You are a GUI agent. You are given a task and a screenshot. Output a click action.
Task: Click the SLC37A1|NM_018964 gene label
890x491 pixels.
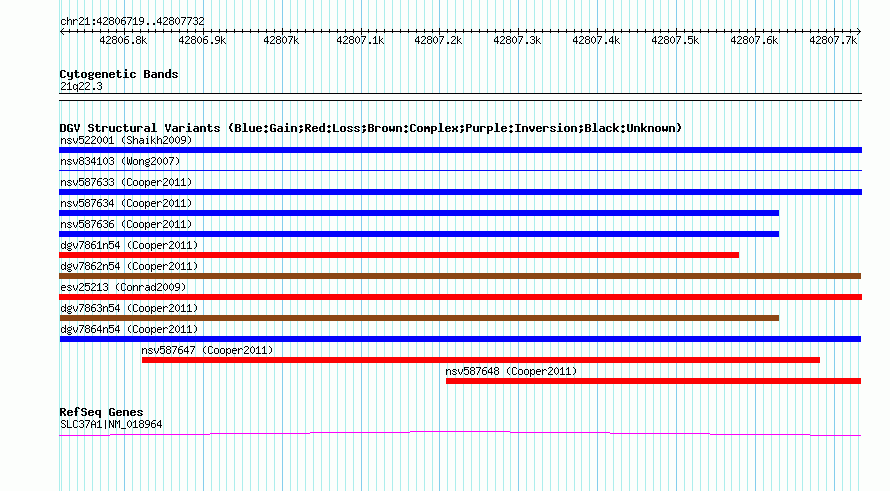click(x=111, y=424)
